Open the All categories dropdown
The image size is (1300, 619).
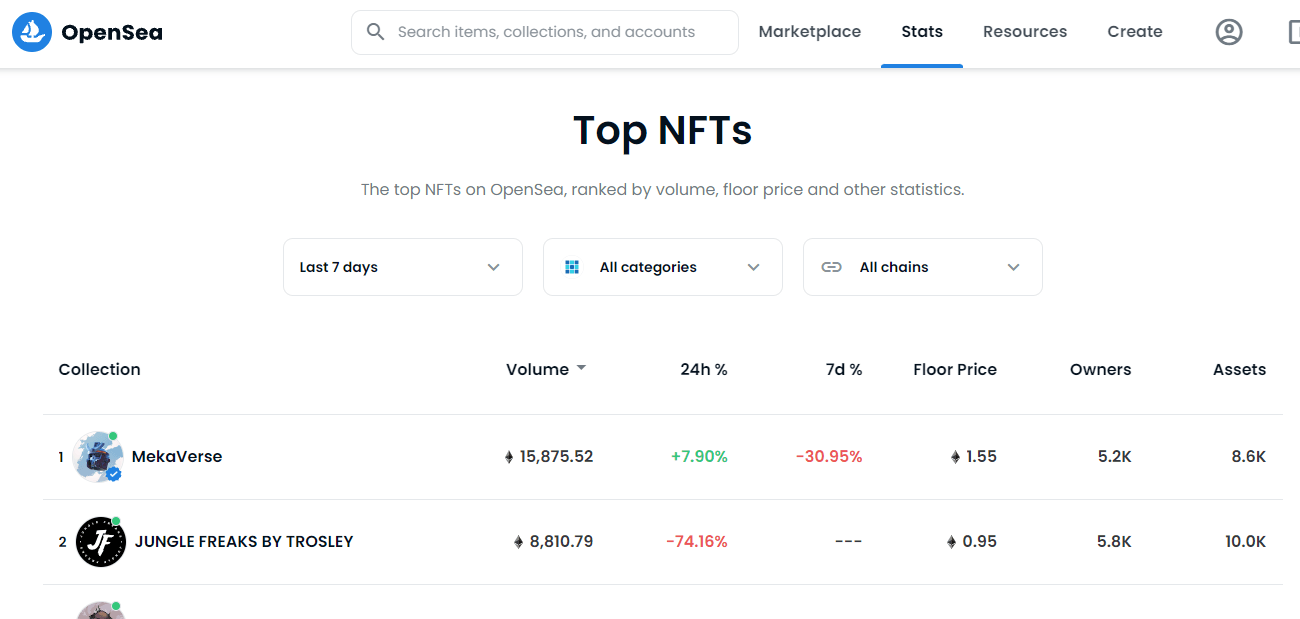[x=663, y=267]
